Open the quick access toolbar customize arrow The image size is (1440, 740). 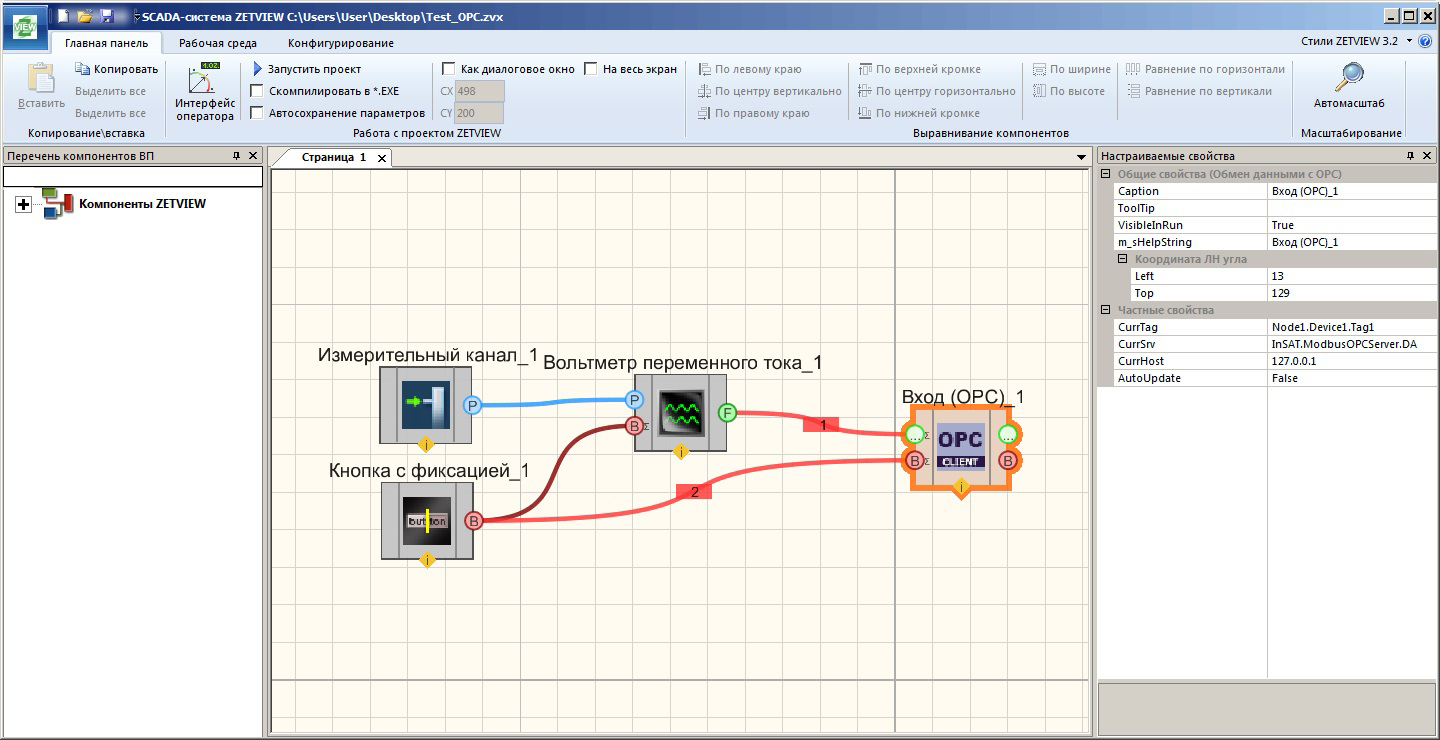(137, 16)
